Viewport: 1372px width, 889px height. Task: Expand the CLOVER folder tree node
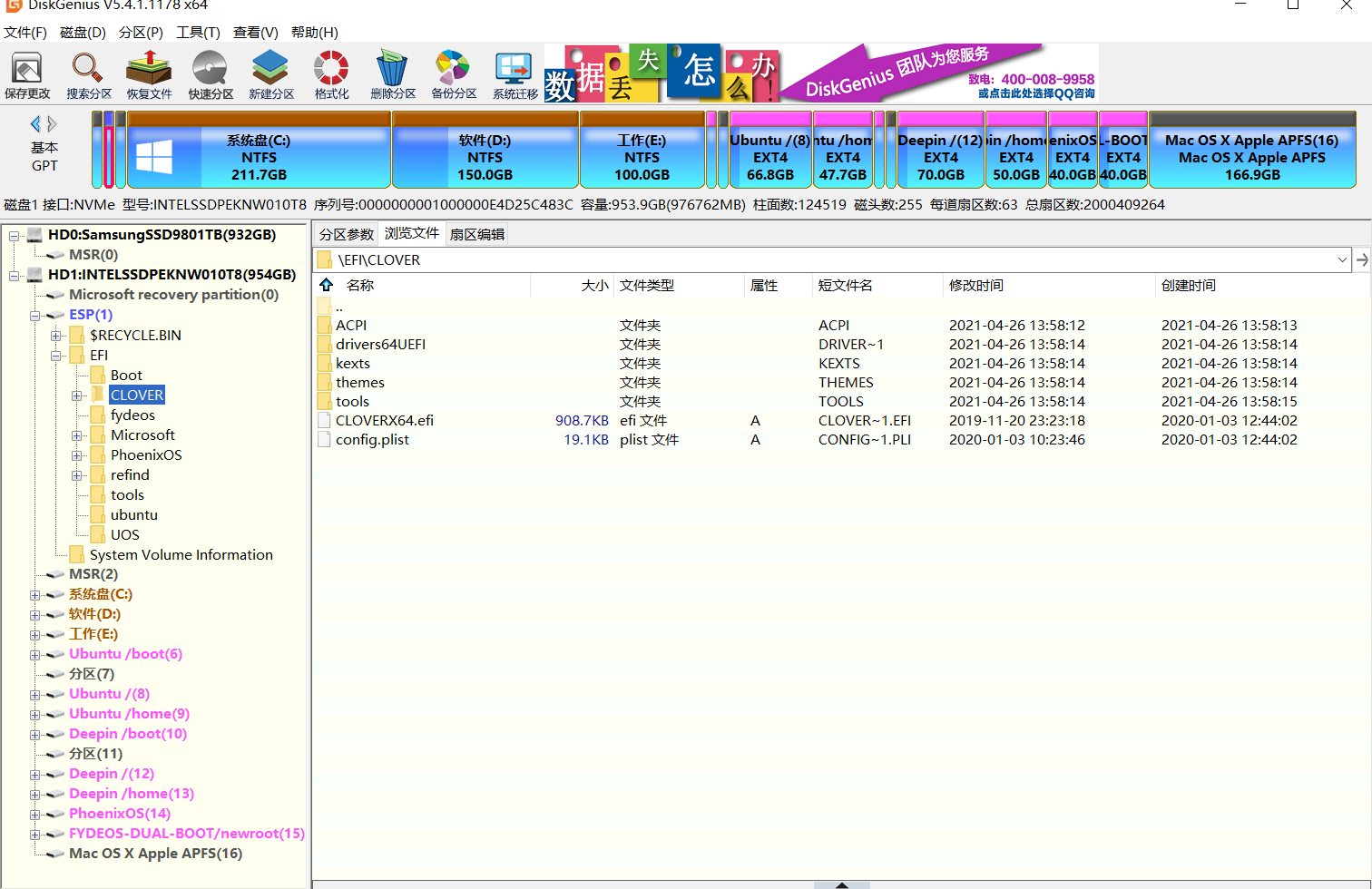(77, 396)
